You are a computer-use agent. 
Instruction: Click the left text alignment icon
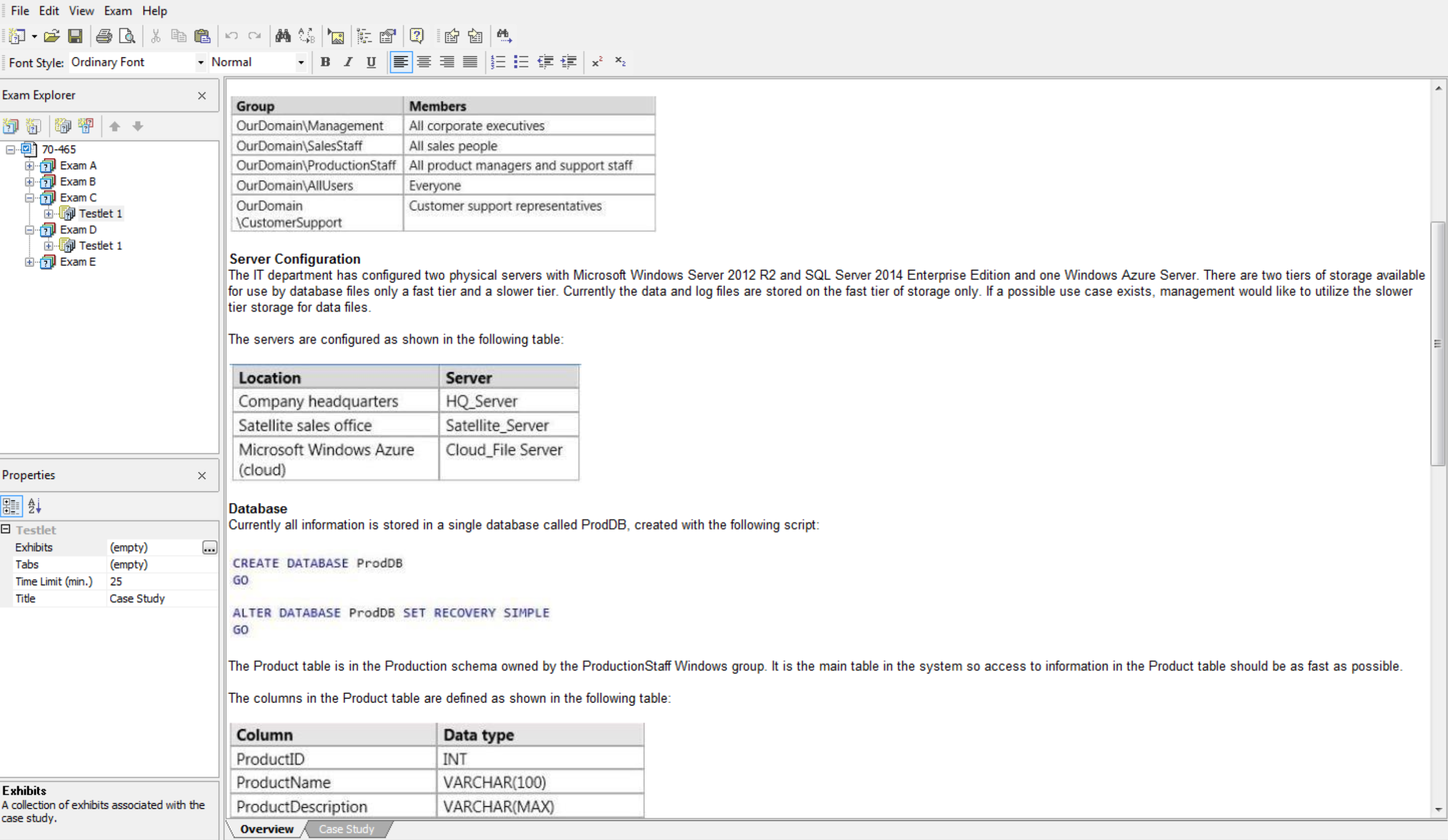[x=400, y=62]
